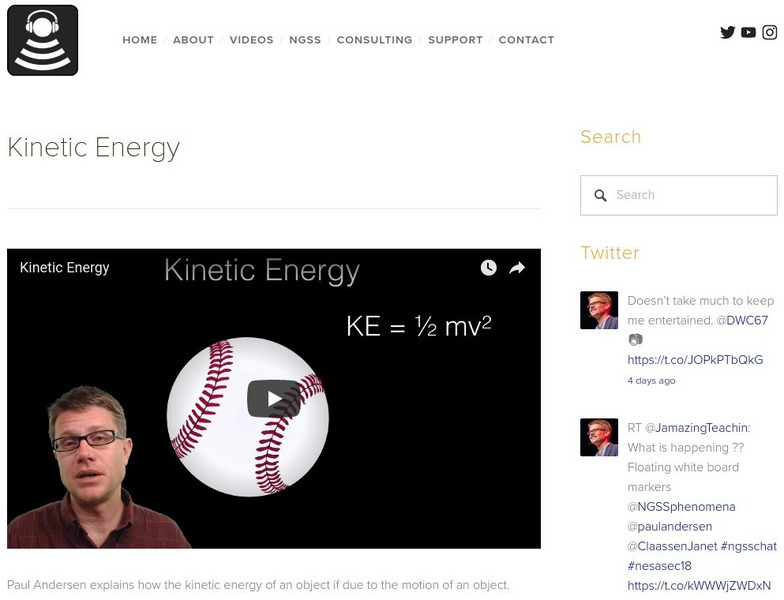Click the first tweet's avatar thumbnail
784x600 pixels.
pos(599,311)
